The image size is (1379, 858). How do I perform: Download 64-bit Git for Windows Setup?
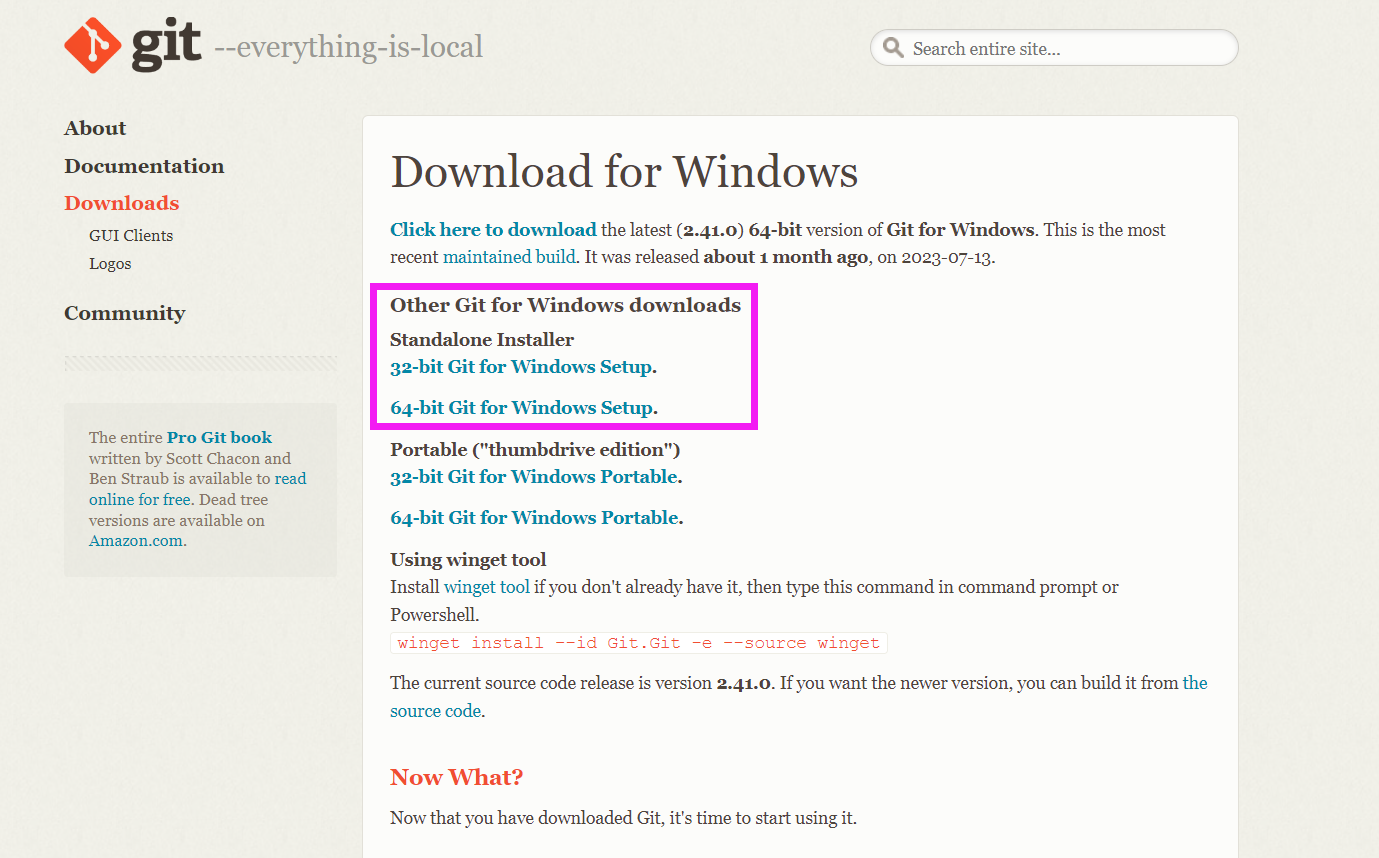[x=521, y=408]
